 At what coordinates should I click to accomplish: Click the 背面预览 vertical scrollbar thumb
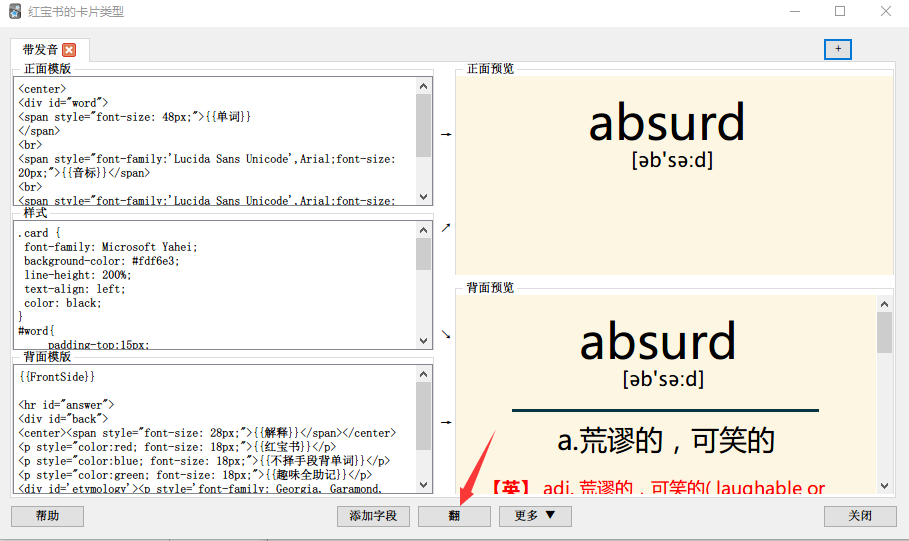pyautogui.click(x=884, y=333)
